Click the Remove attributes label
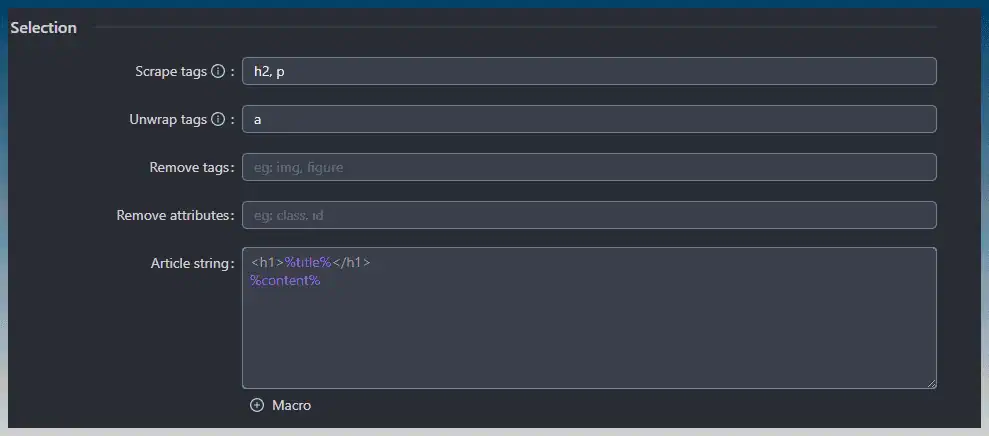Image resolution: width=989 pixels, height=436 pixels. 175,215
